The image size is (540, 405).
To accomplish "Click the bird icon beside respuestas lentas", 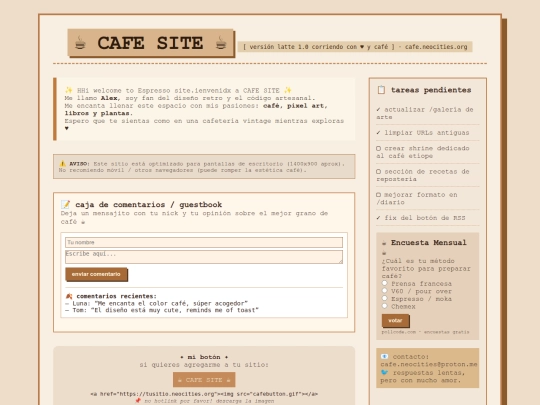I will (384, 373).
